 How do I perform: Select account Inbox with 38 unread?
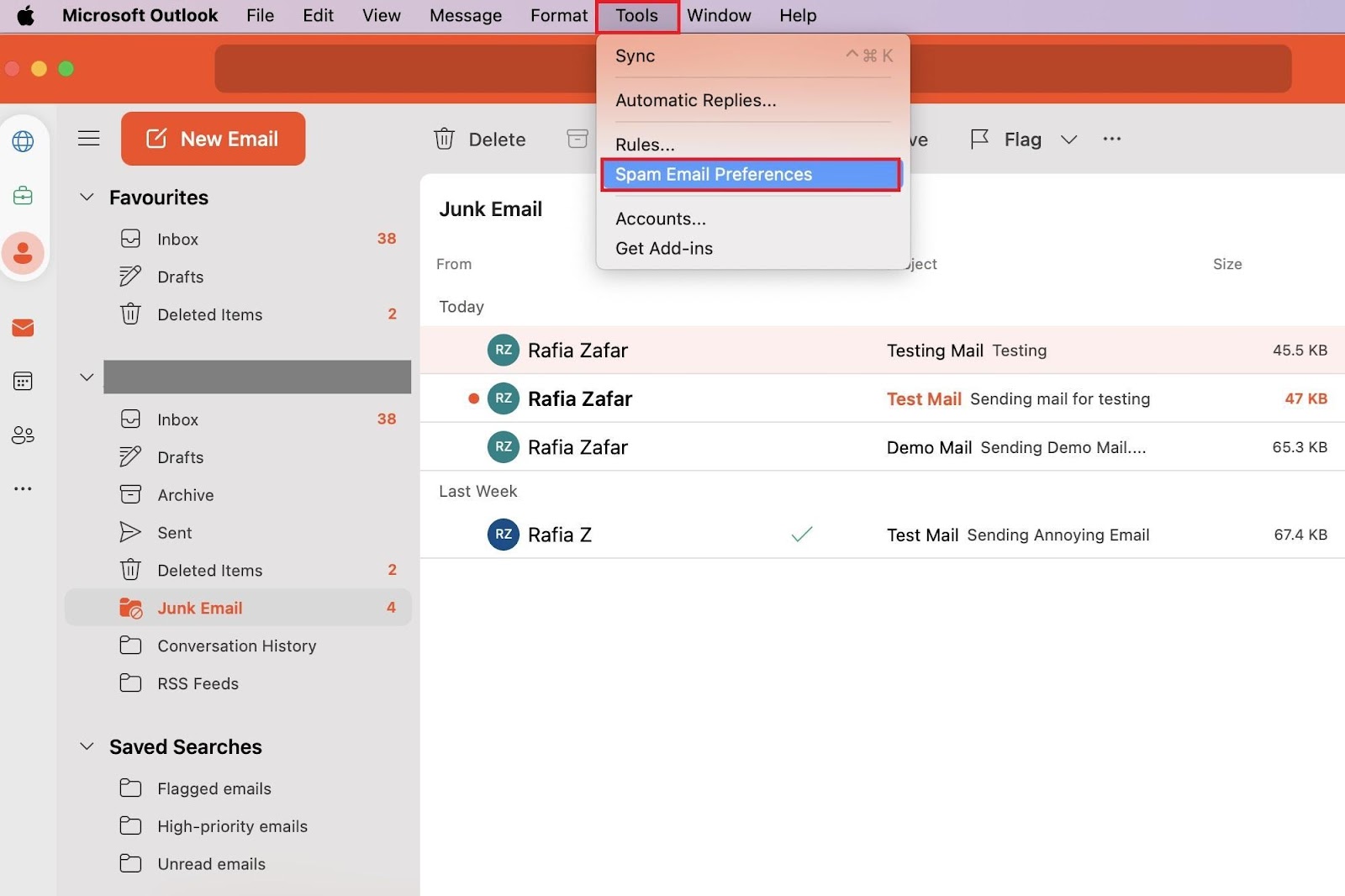tap(238, 419)
